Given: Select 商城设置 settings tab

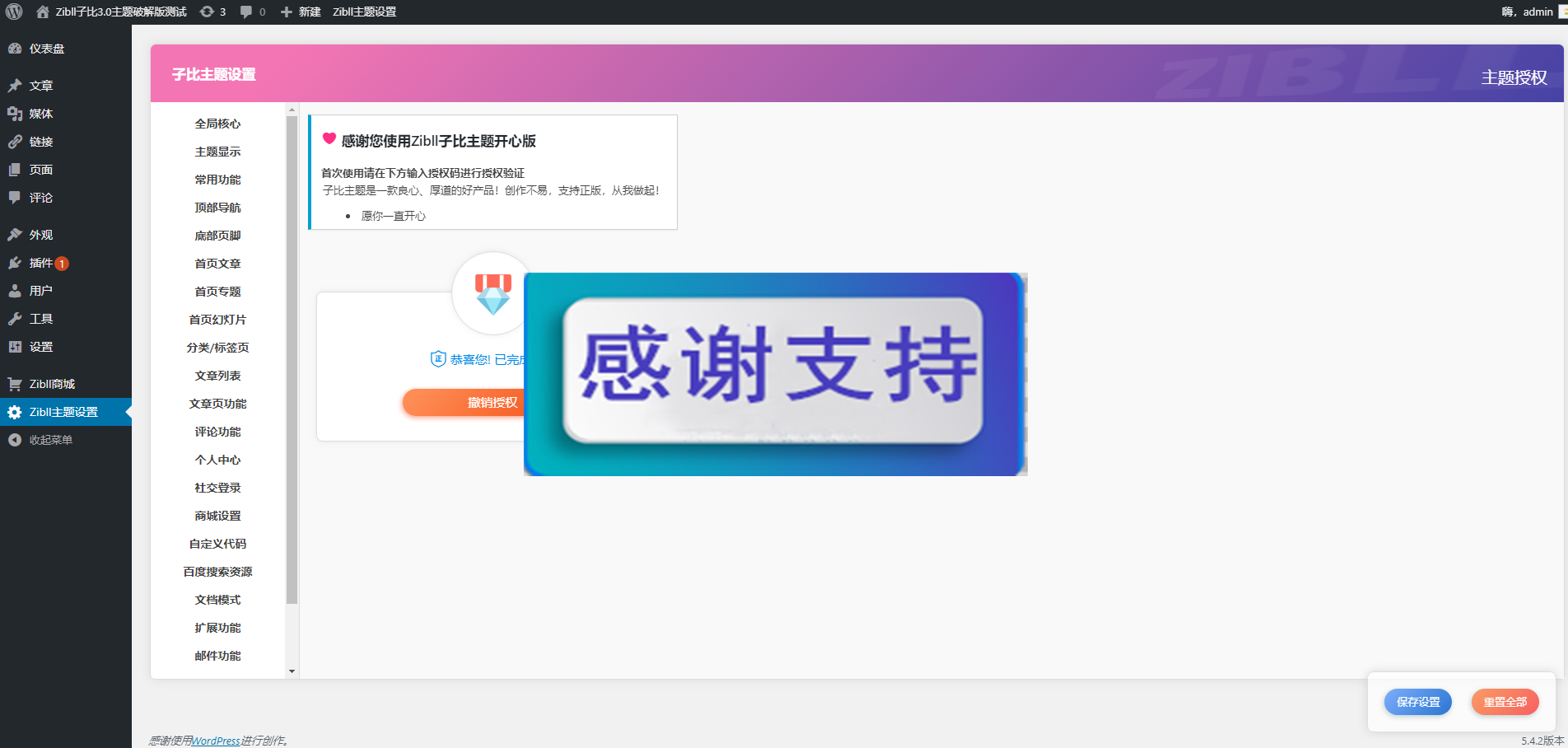Looking at the screenshot, I should pyautogui.click(x=217, y=516).
